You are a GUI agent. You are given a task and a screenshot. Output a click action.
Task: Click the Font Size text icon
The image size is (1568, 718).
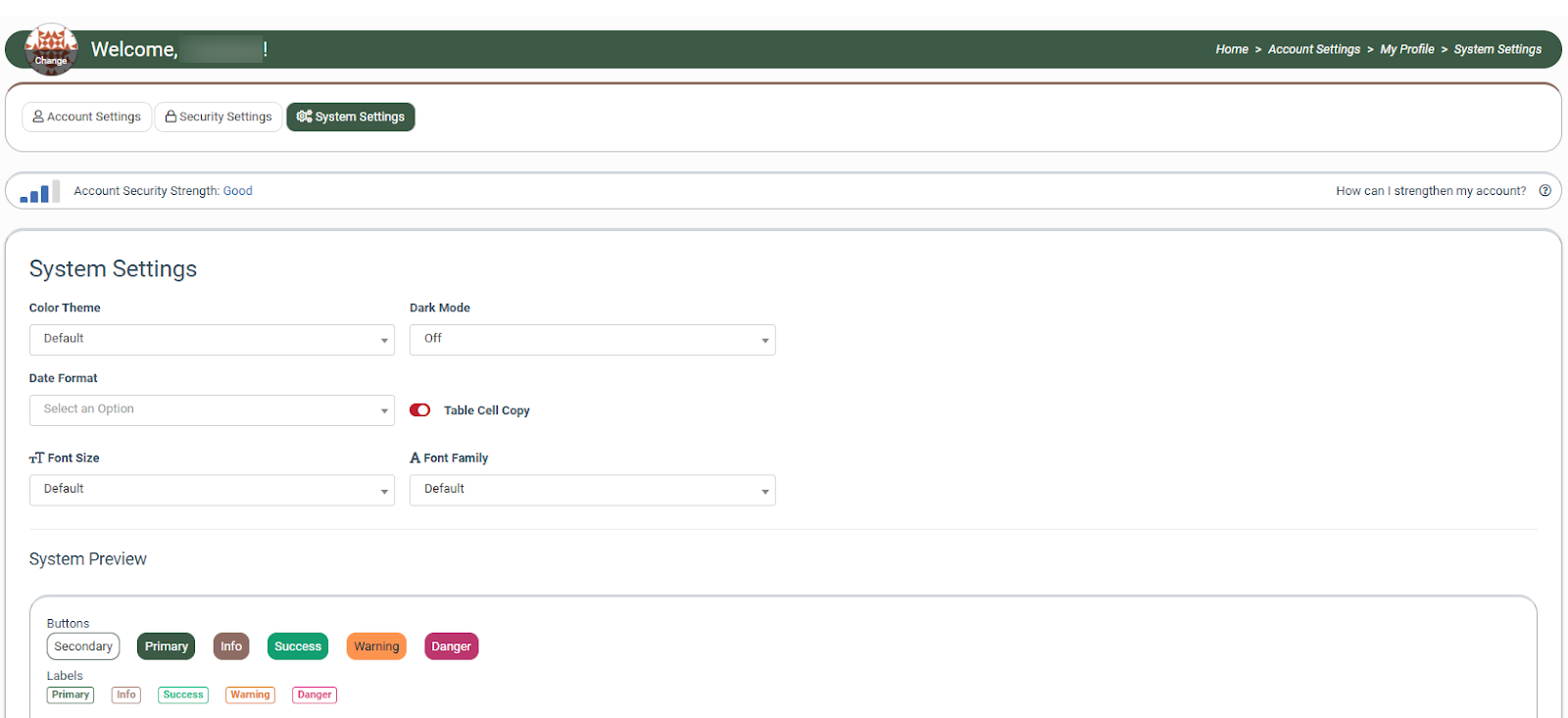pyautogui.click(x=37, y=458)
